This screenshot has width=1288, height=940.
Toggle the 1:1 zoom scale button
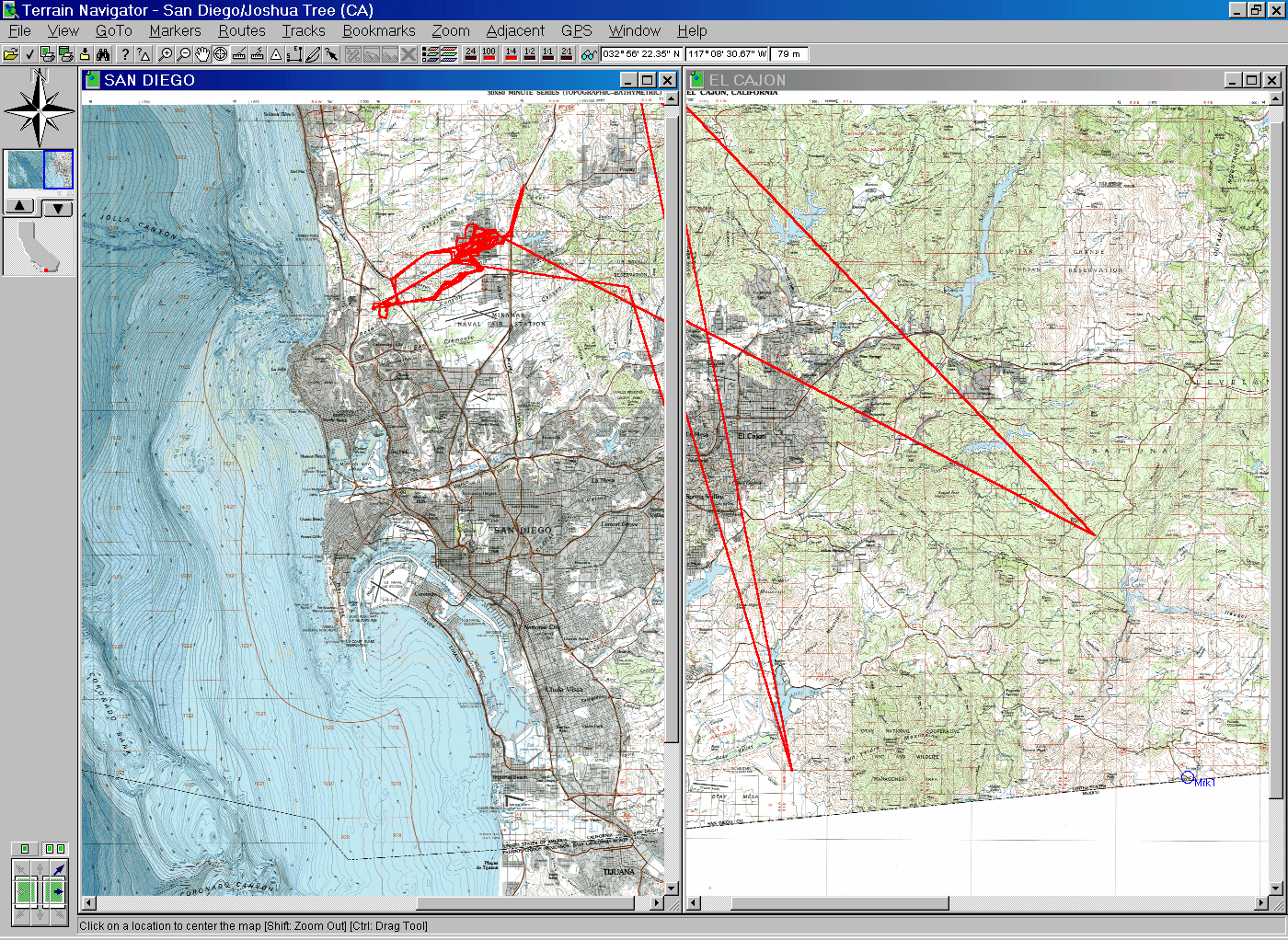point(547,54)
